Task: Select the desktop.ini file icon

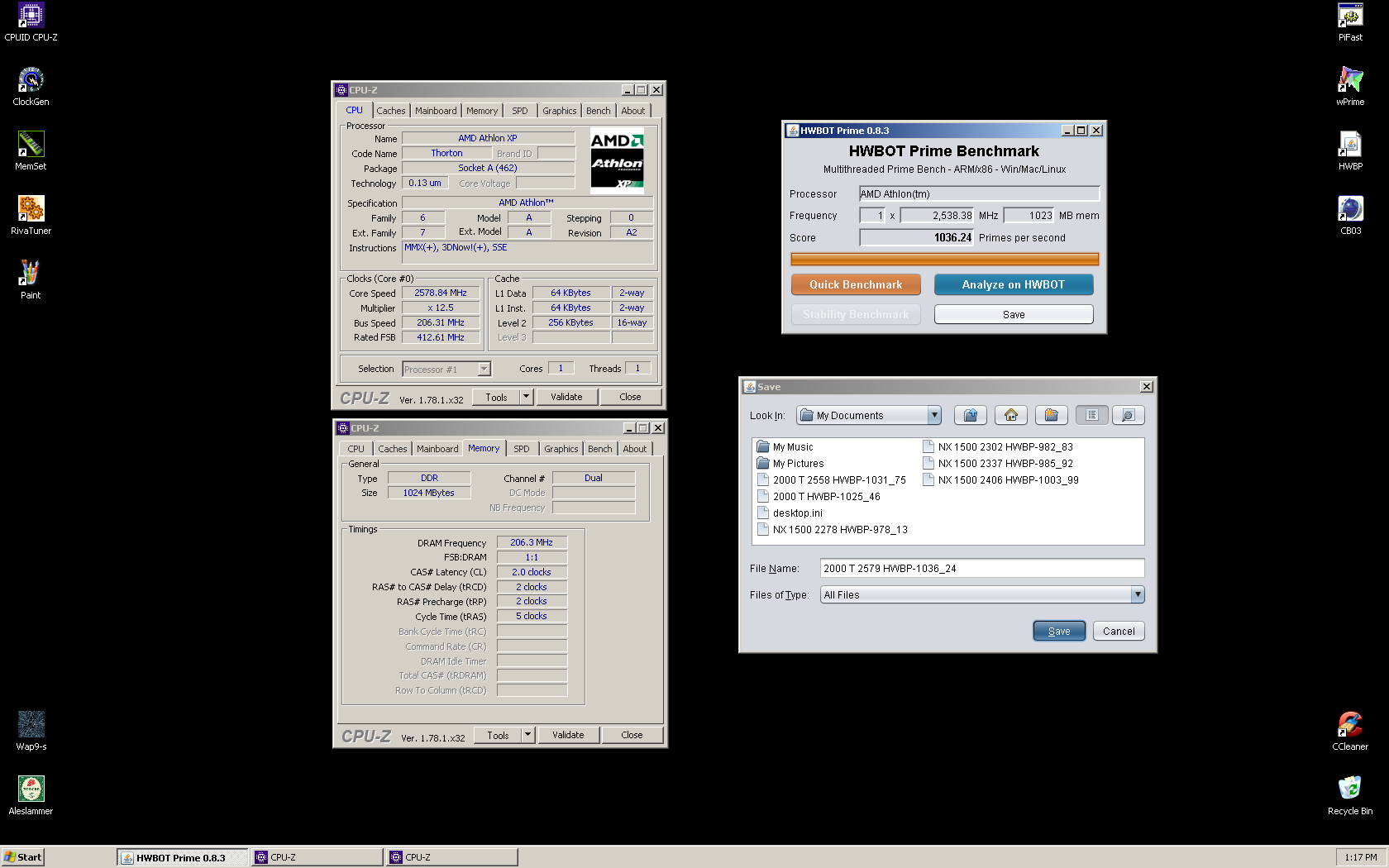Action: pos(762,513)
